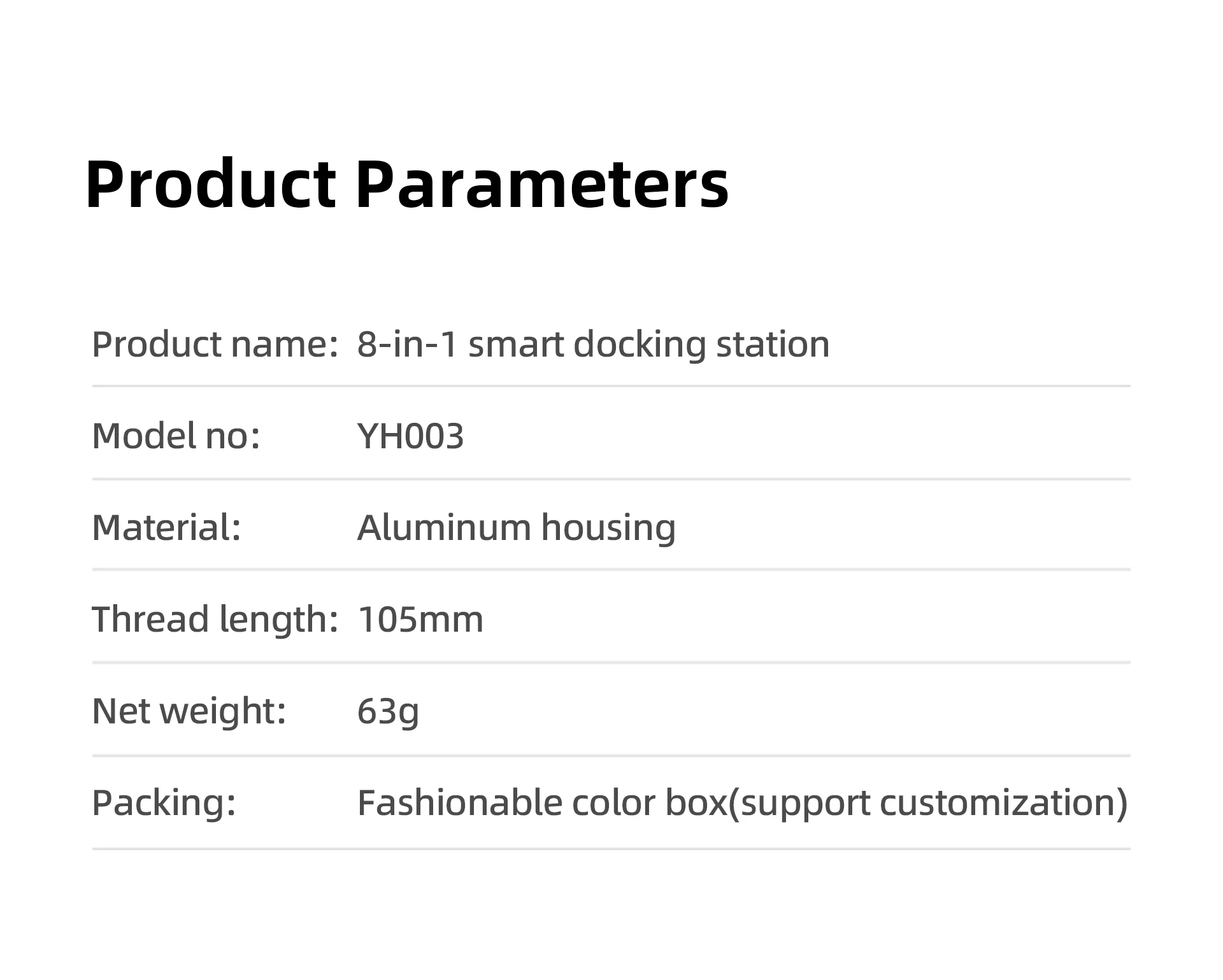Click the "Model no:" label

pyautogui.click(x=176, y=436)
